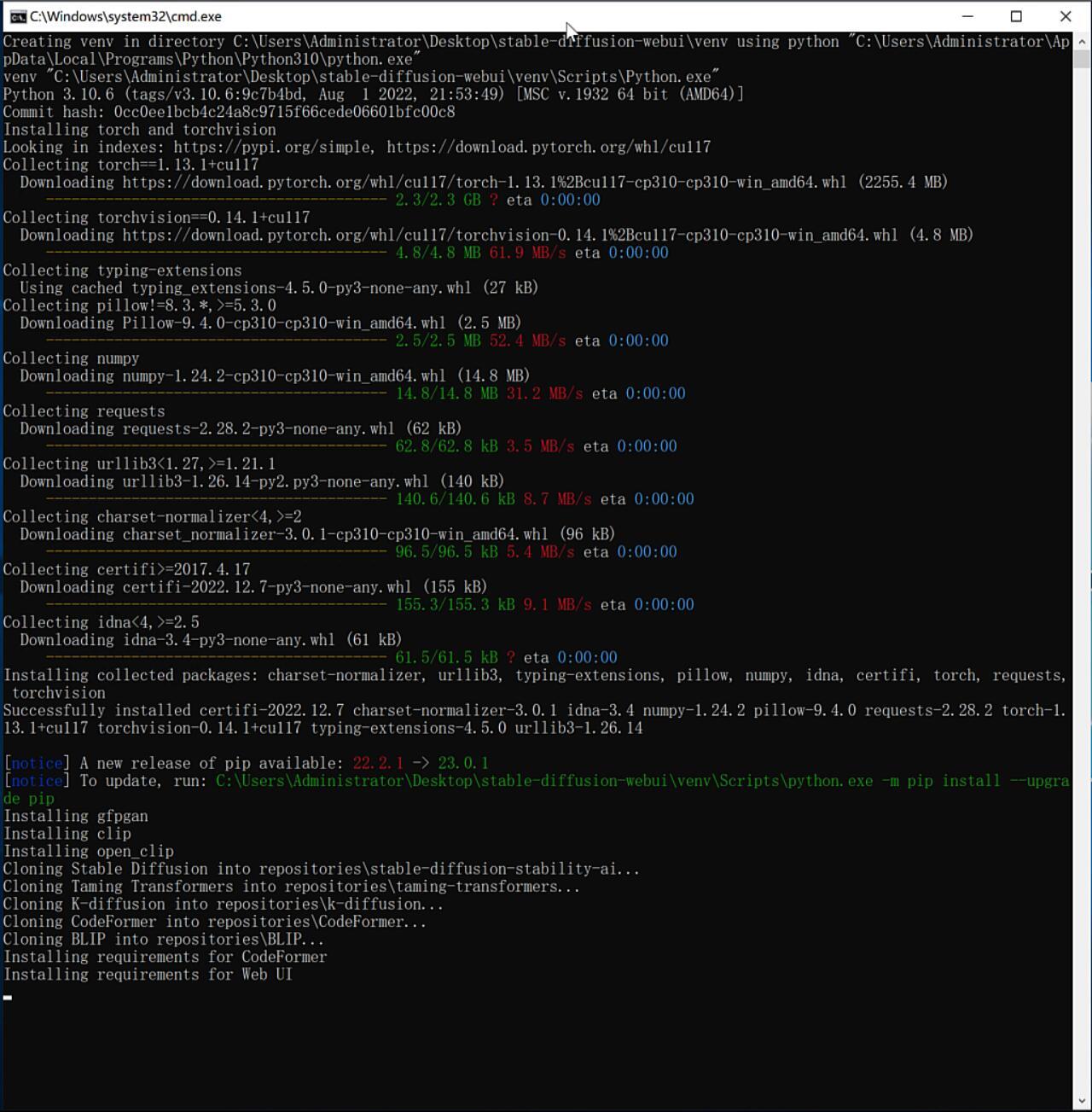Click 'Installing requirements for Web UI' line
Screen dimensions: 1092x1112
(x=148, y=975)
